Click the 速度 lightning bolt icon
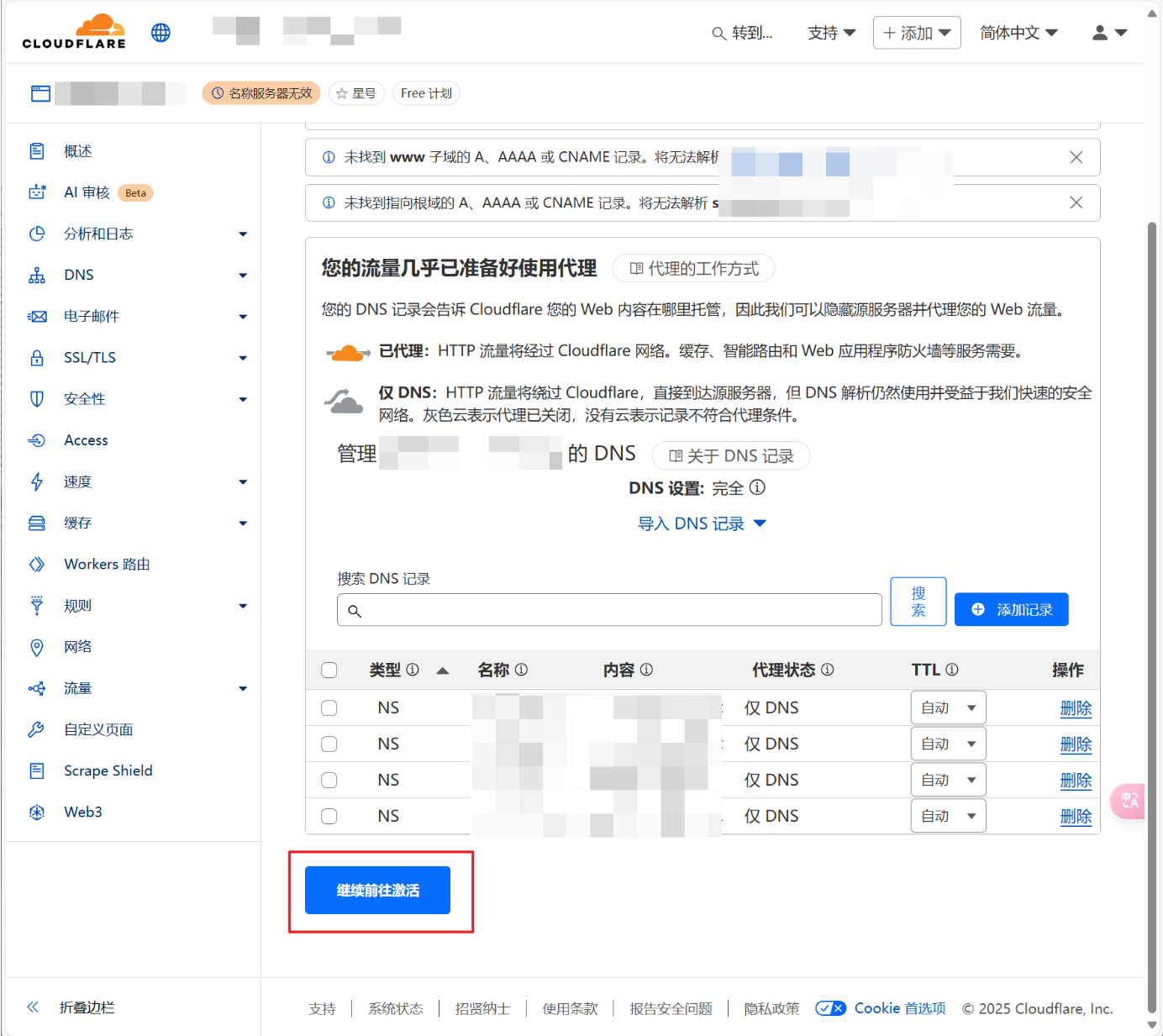Screen dimensions: 1163x1036 coord(37,481)
